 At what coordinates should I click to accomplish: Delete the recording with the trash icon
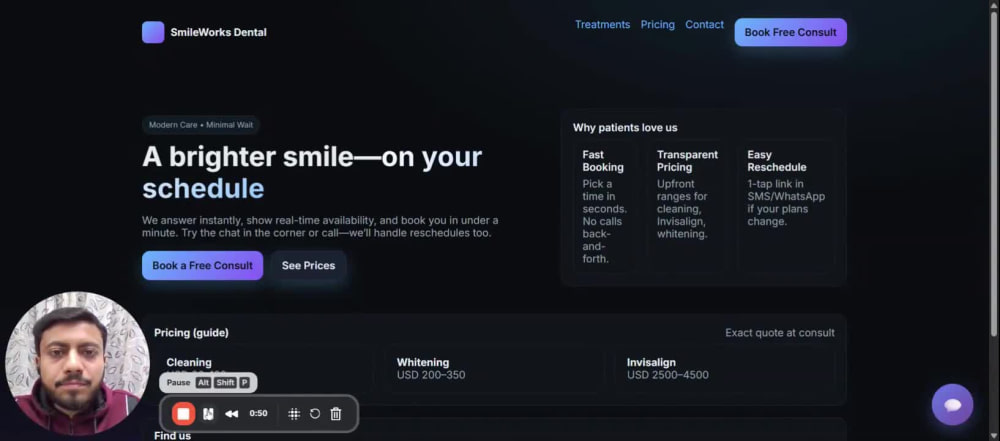coord(336,414)
